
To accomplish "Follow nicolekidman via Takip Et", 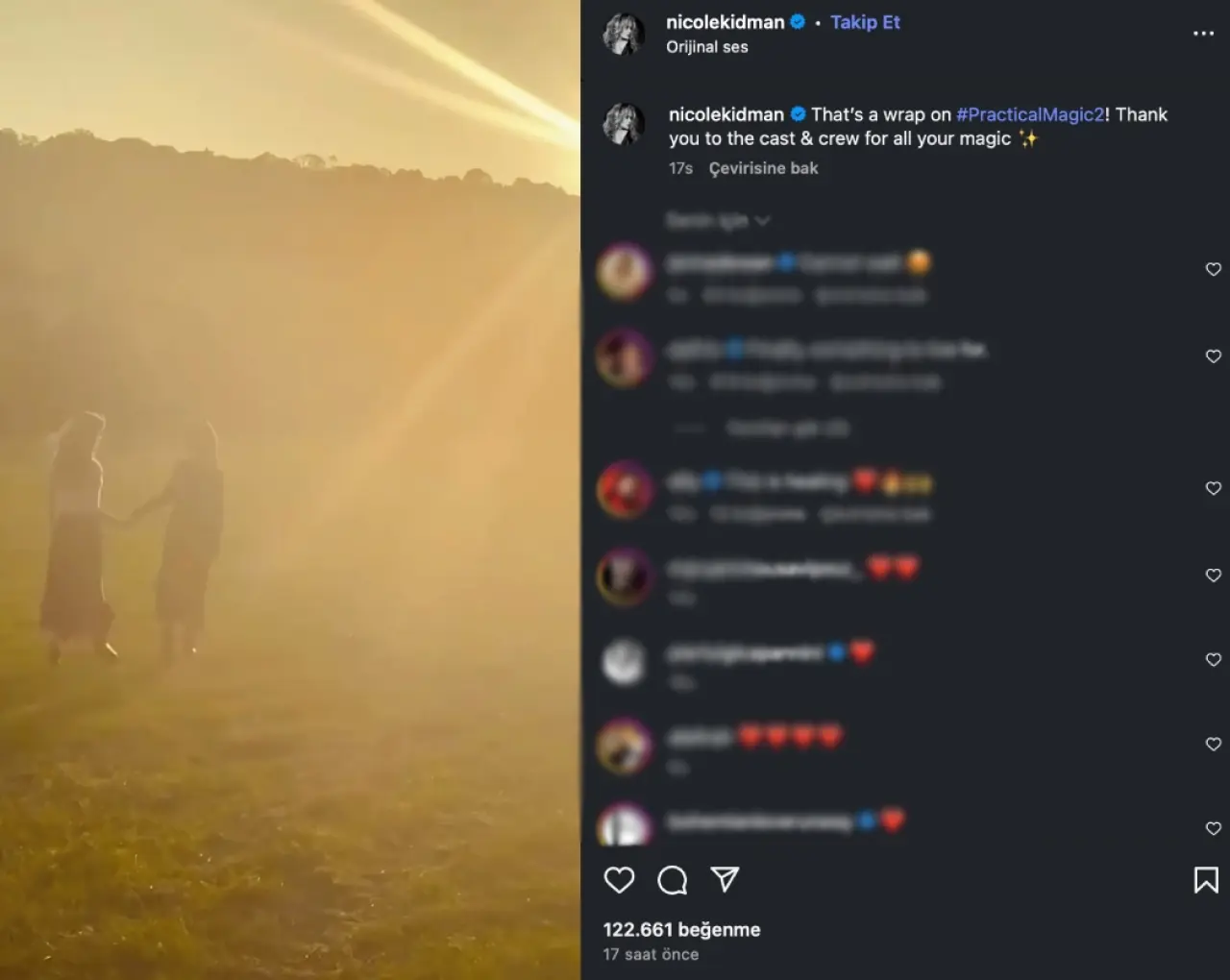I will (x=865, y=22).
